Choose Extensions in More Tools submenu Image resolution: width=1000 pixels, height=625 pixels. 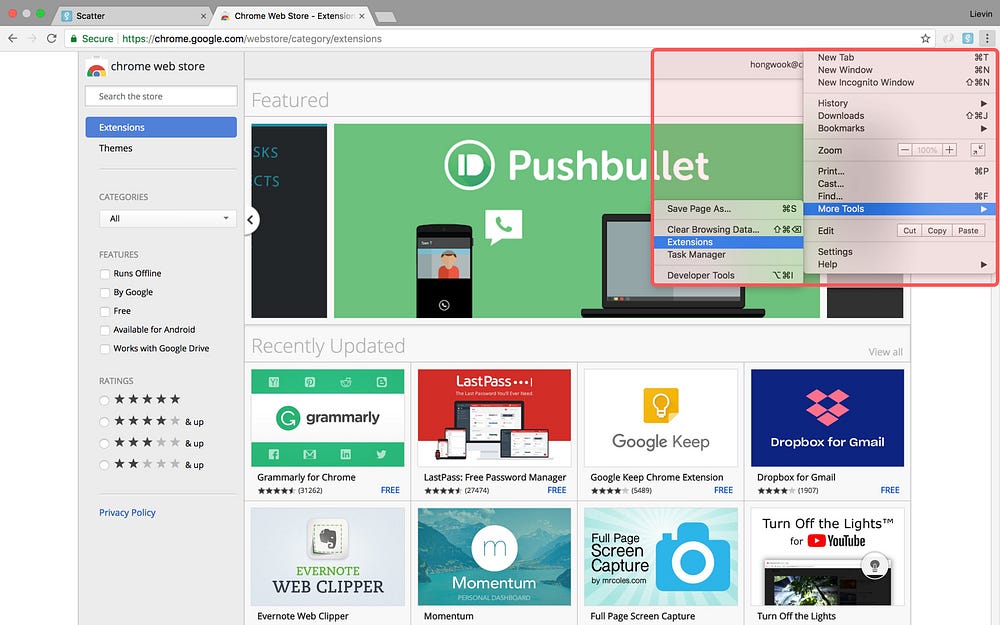[x=728, y=242]
